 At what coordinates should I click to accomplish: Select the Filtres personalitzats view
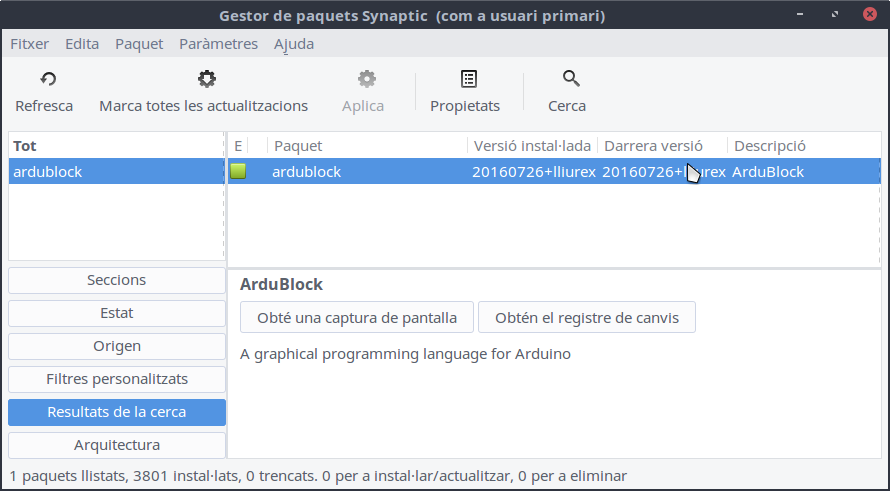tap(117, 379)
